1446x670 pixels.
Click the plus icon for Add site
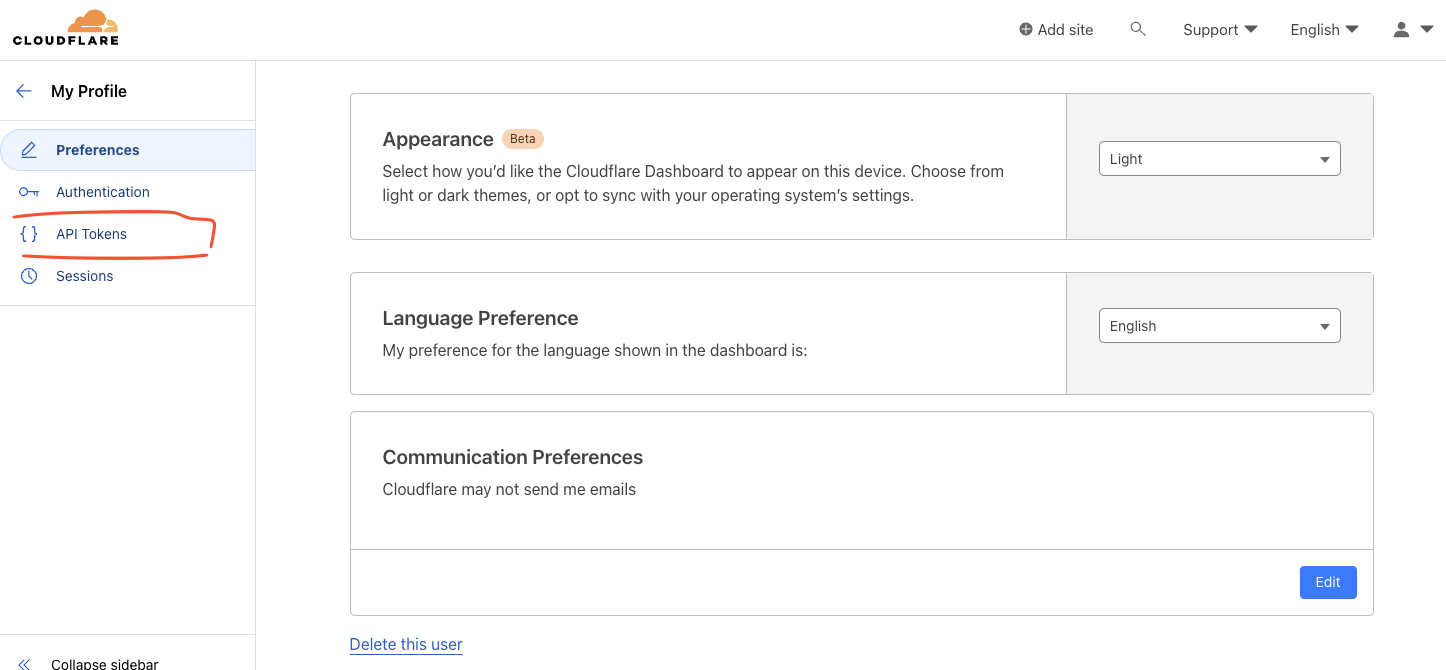point(1025,30)
